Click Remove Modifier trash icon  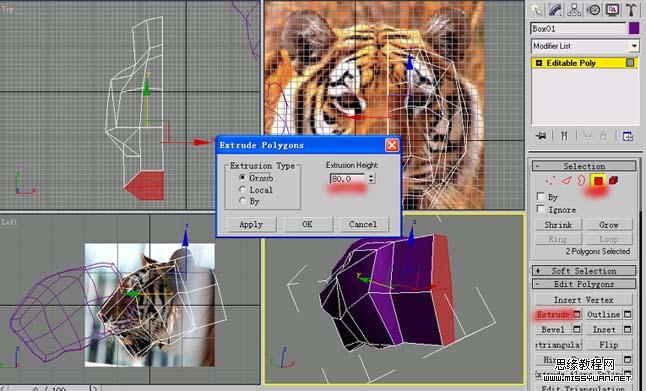604,136
